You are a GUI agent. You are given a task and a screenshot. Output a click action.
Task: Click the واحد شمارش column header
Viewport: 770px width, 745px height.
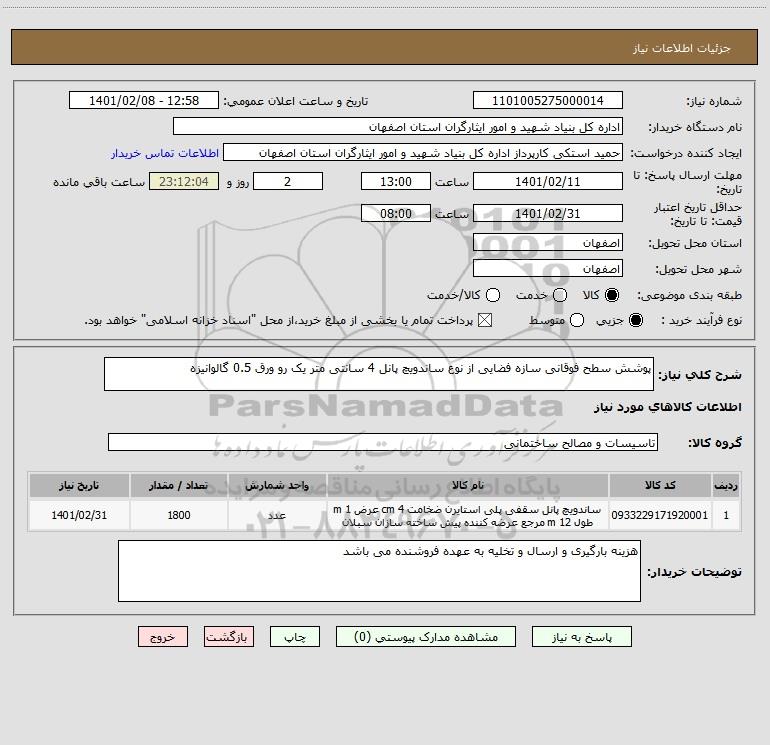pyautogui.click(x=277, y=485)
